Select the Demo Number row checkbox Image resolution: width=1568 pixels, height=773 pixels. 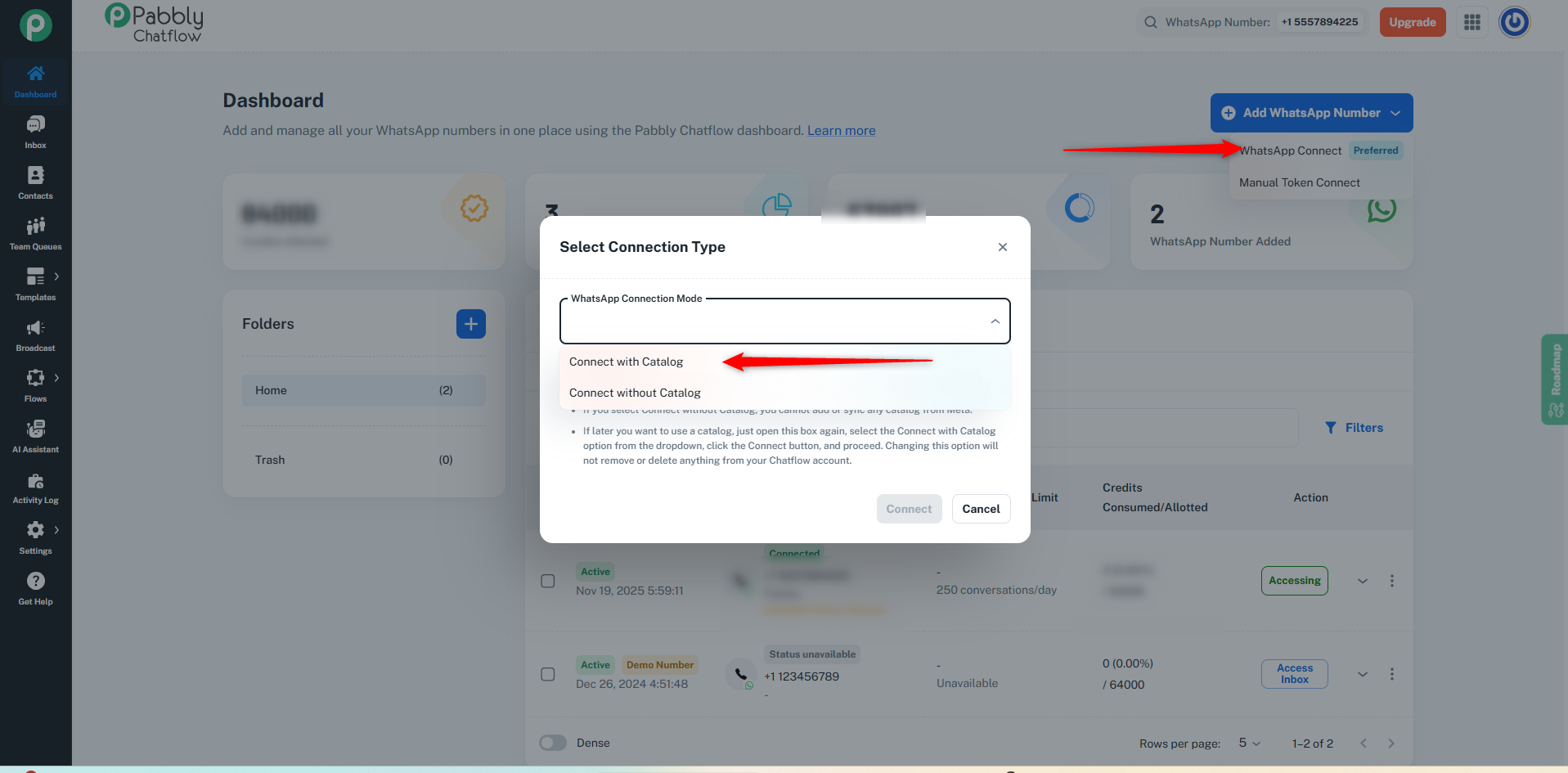548,674
